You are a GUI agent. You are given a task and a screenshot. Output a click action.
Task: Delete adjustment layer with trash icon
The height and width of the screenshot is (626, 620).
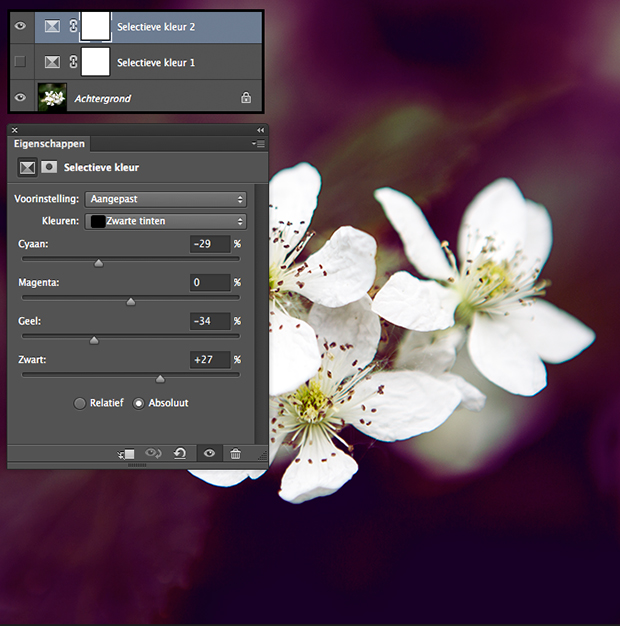pos(236,454)
